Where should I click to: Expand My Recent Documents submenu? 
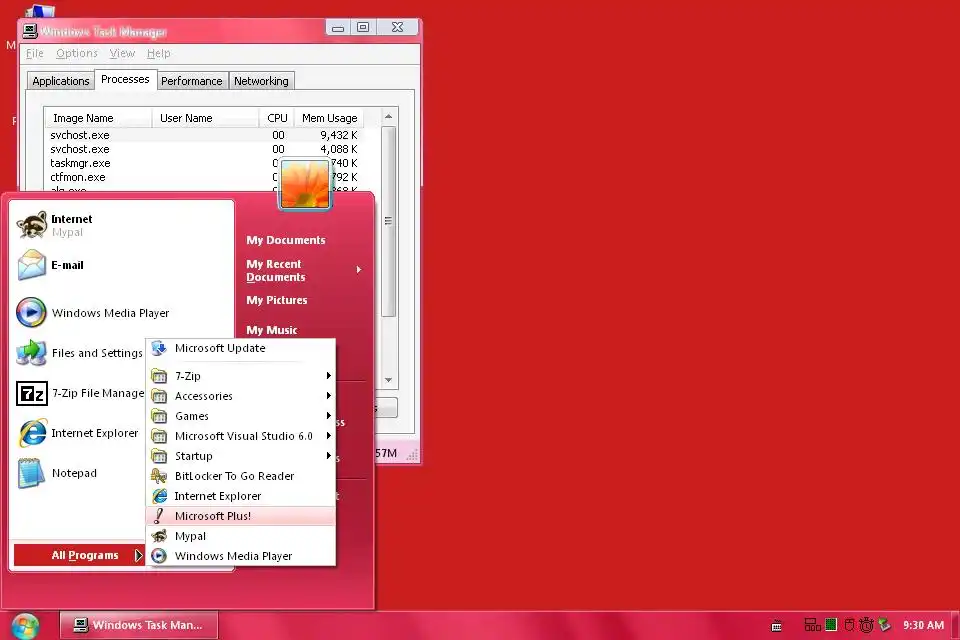tap(304, 270)
